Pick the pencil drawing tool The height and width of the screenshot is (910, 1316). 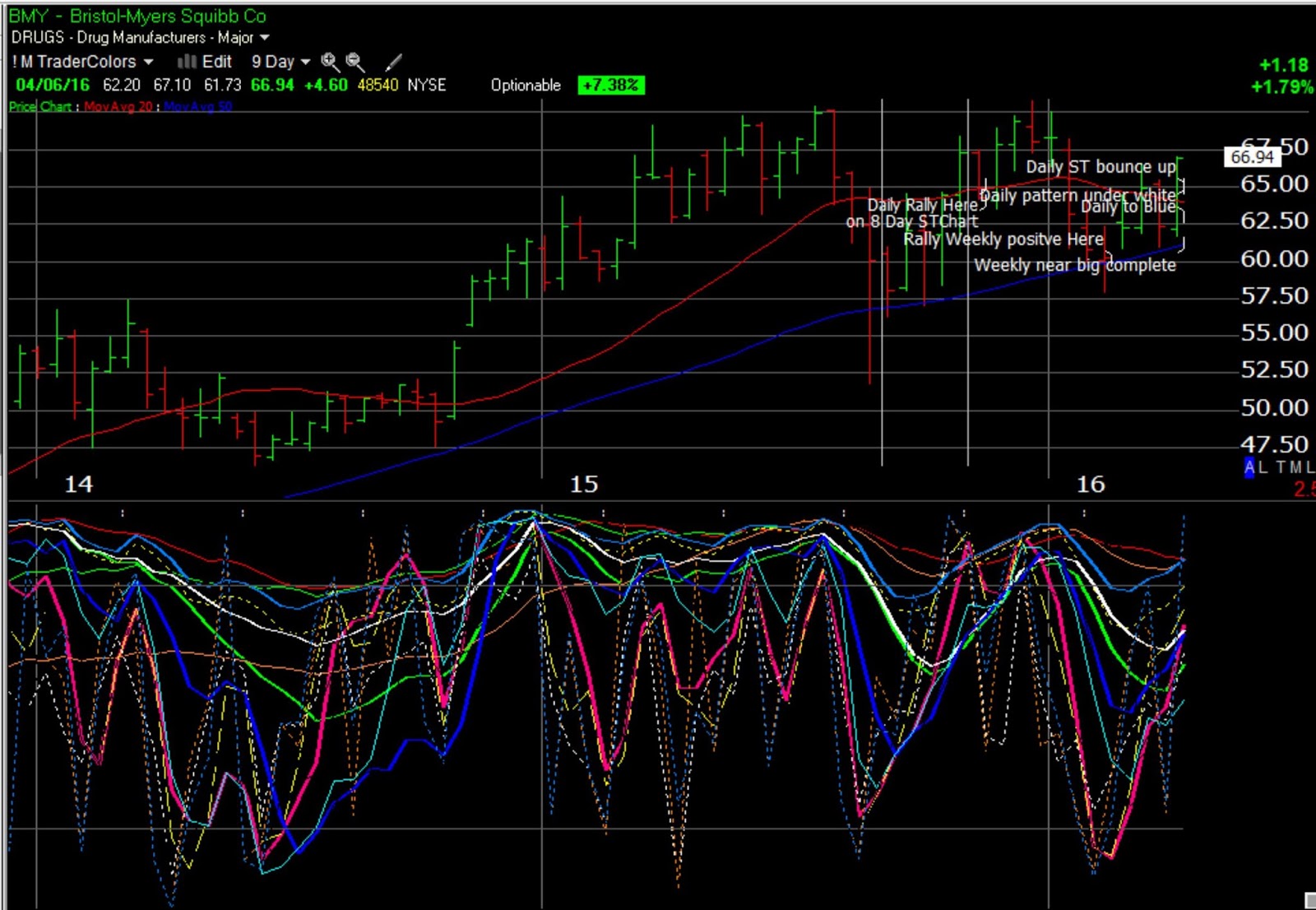(393, 60)
